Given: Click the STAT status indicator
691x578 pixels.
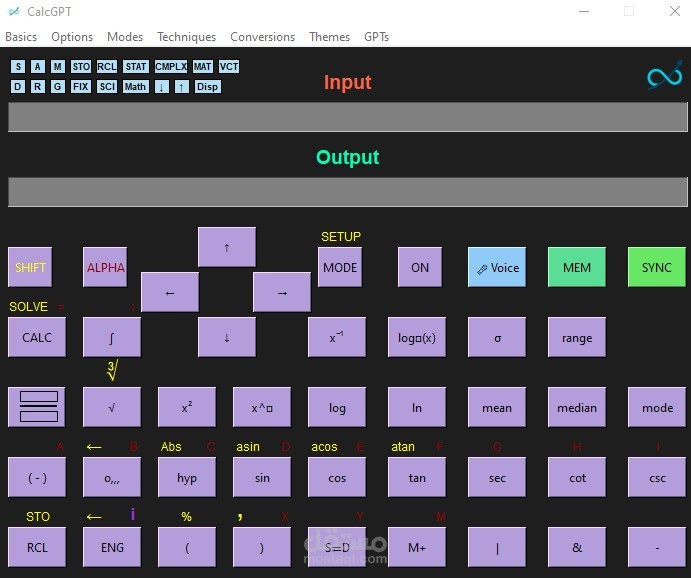Looking at the screenshot, I should coord(136,67).
